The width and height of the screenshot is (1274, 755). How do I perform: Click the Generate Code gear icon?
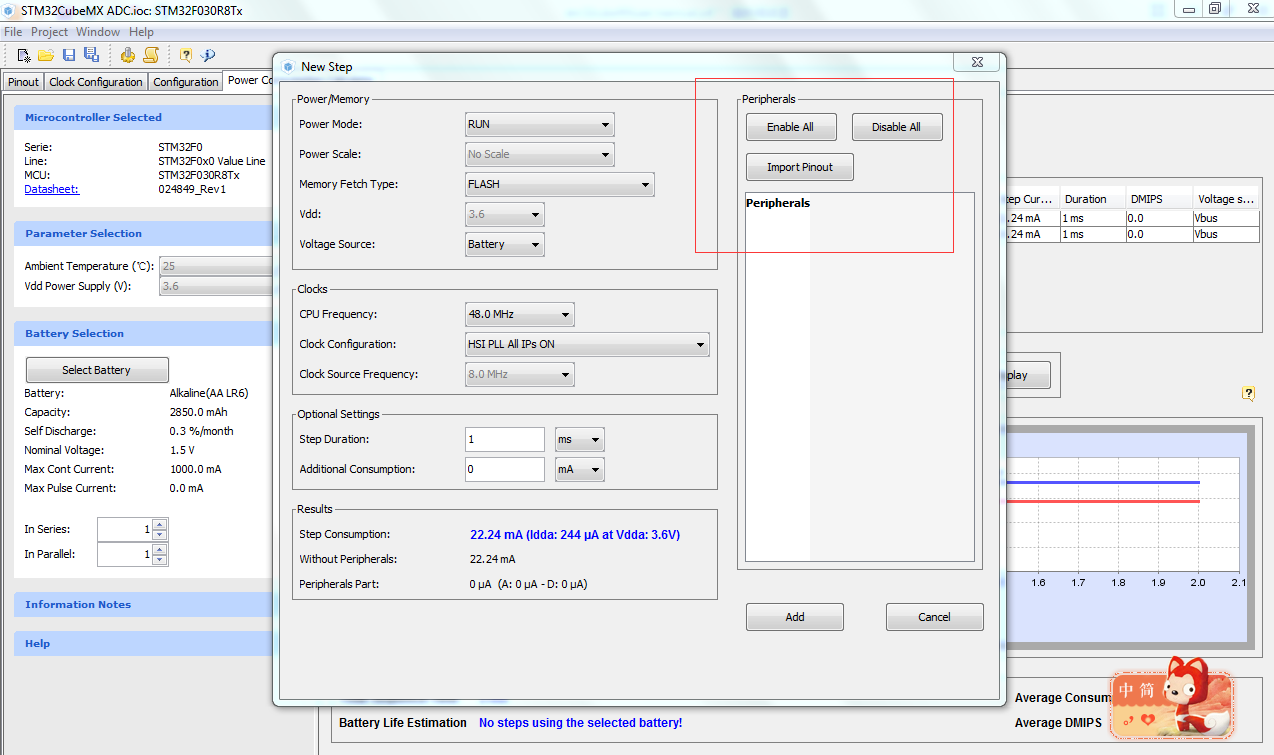coord(128,55)
